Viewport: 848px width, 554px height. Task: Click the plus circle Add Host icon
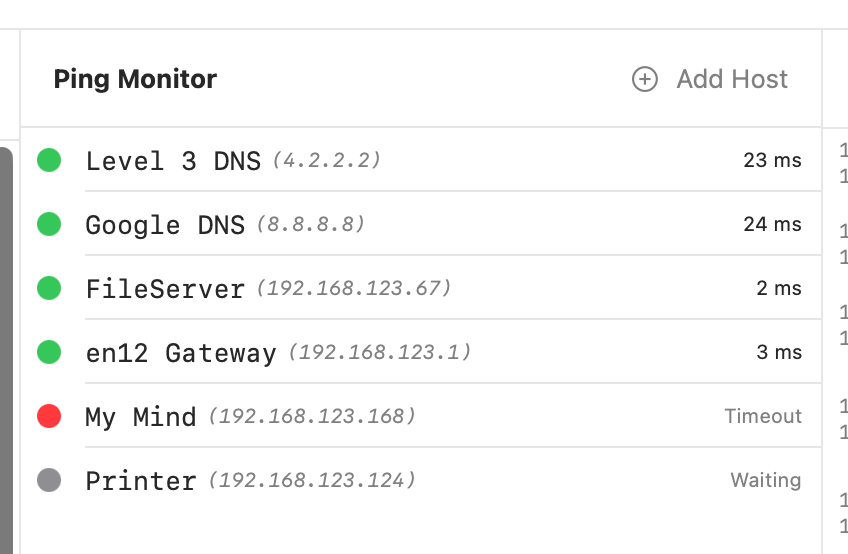coord(645,79)
